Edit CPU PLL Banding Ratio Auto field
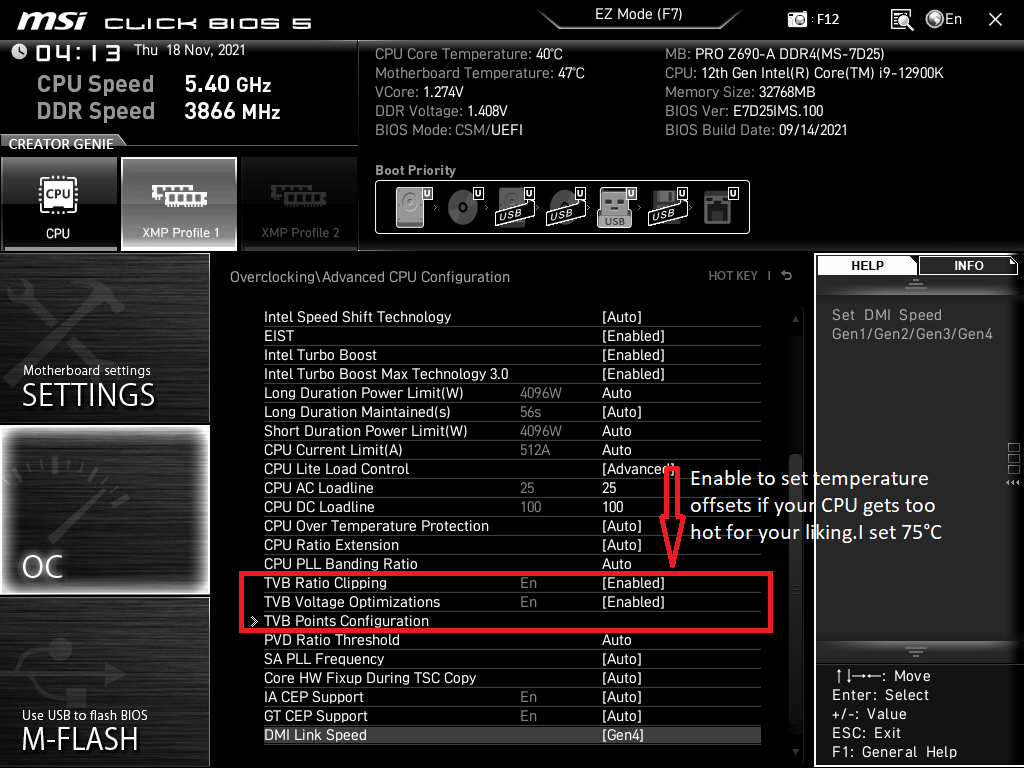The width and height of the screenshot is (1024, 768). [x=616, y=564]
